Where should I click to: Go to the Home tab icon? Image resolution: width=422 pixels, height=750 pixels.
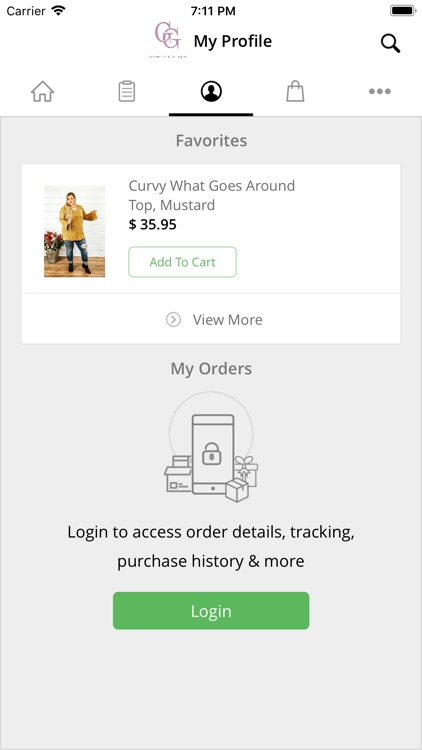[x=43, y=91]
